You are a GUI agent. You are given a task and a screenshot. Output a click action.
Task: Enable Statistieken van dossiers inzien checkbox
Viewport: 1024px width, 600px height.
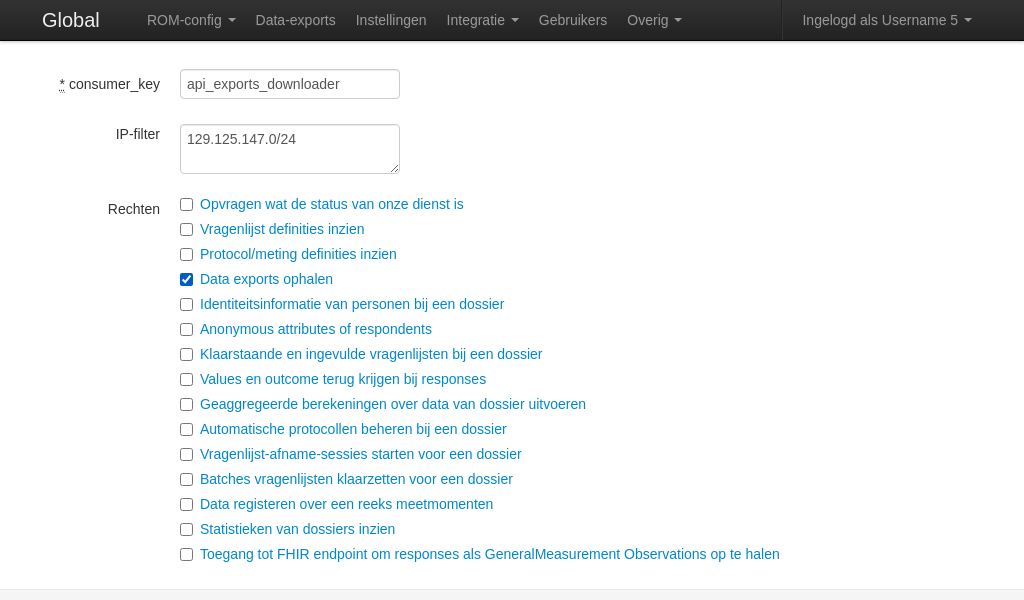click(x=187, y=530)
